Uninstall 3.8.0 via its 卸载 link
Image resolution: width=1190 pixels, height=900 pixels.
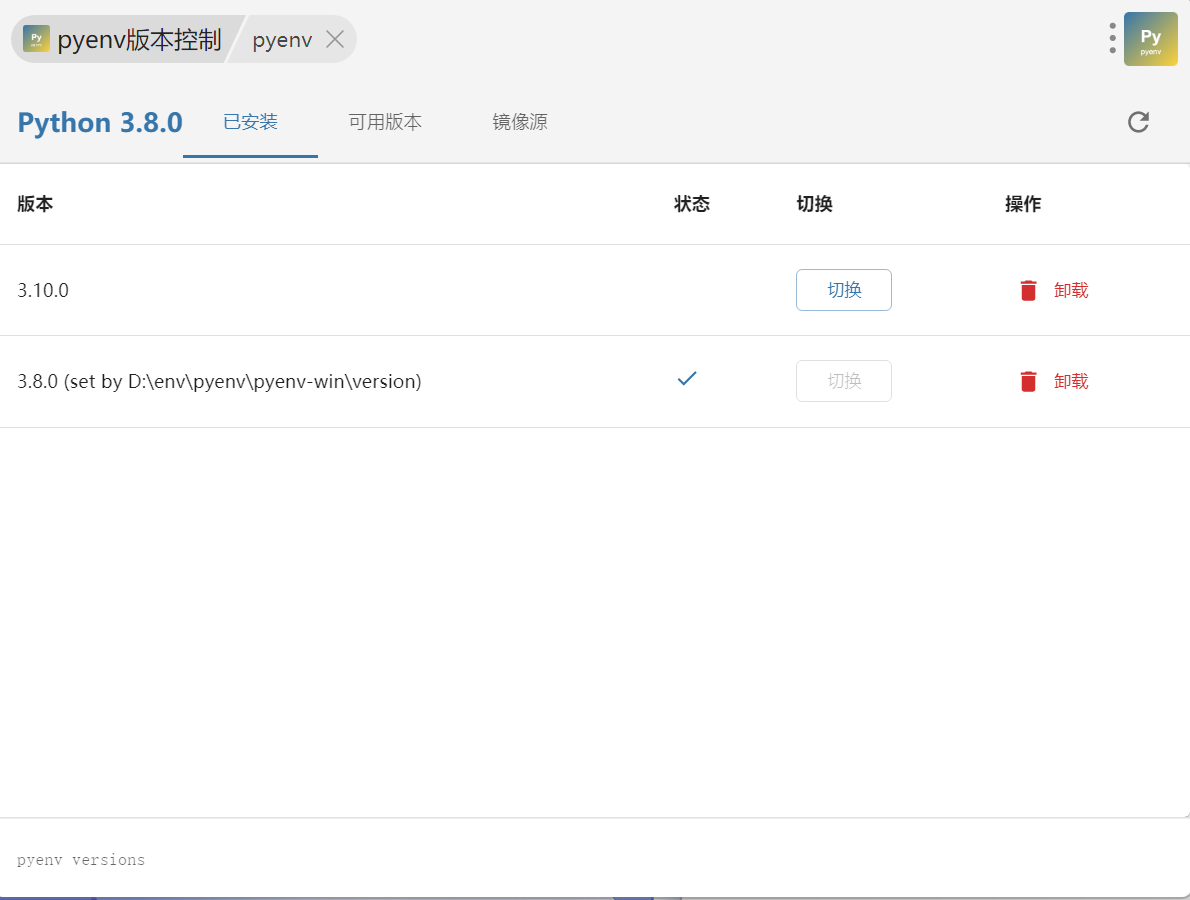[x=1071, y=381]
